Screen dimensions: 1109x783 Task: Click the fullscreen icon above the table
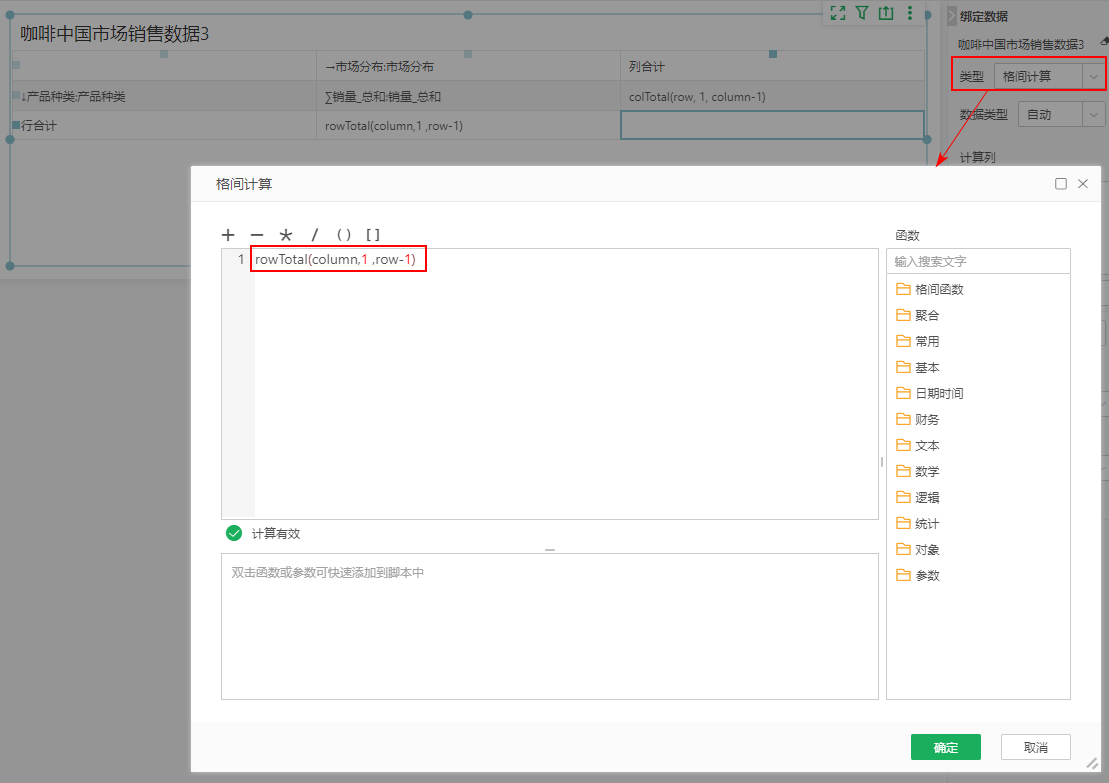coord(838,13)
